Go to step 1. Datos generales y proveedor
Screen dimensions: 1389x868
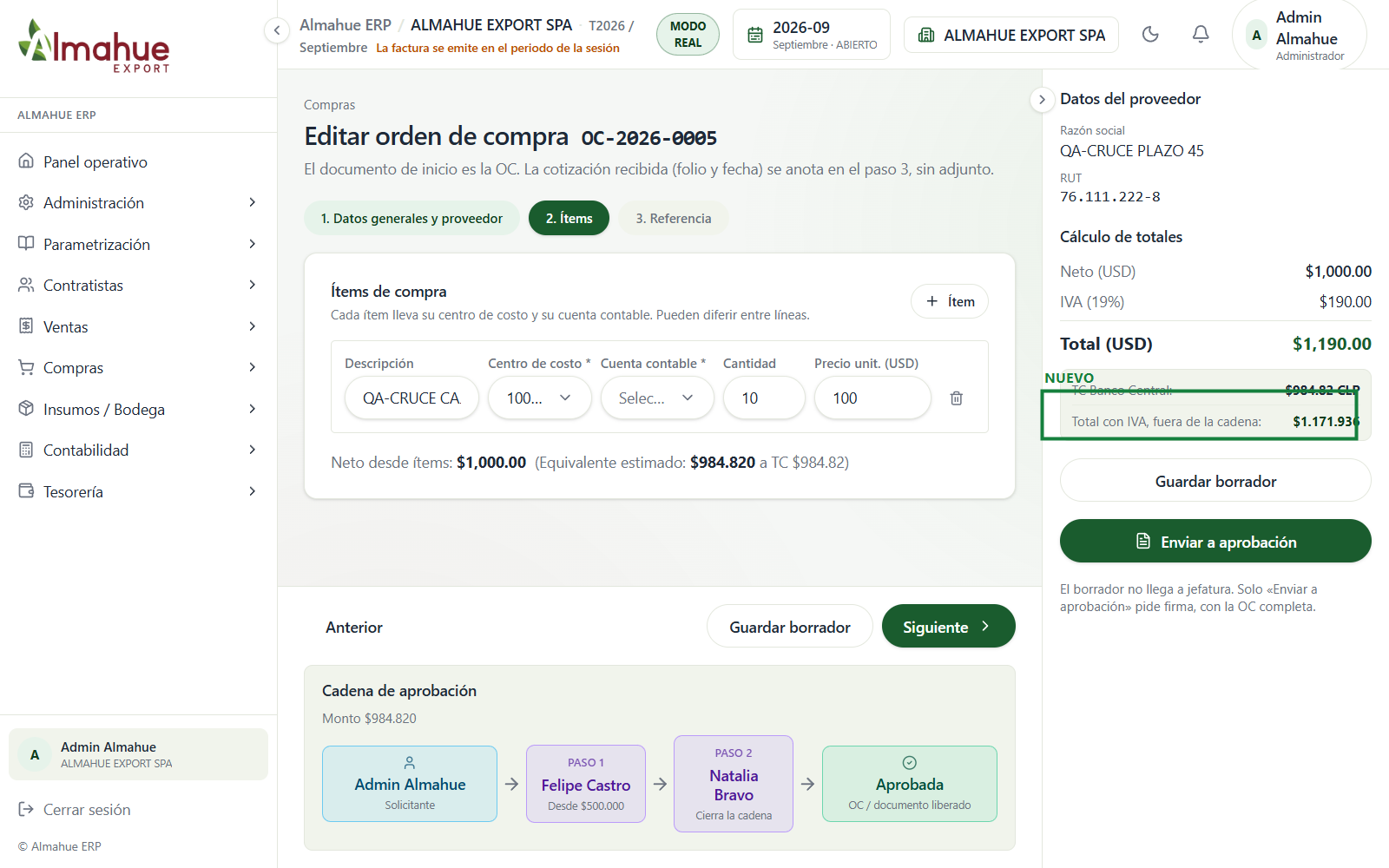pyautogui.click(x=411, y=218)
